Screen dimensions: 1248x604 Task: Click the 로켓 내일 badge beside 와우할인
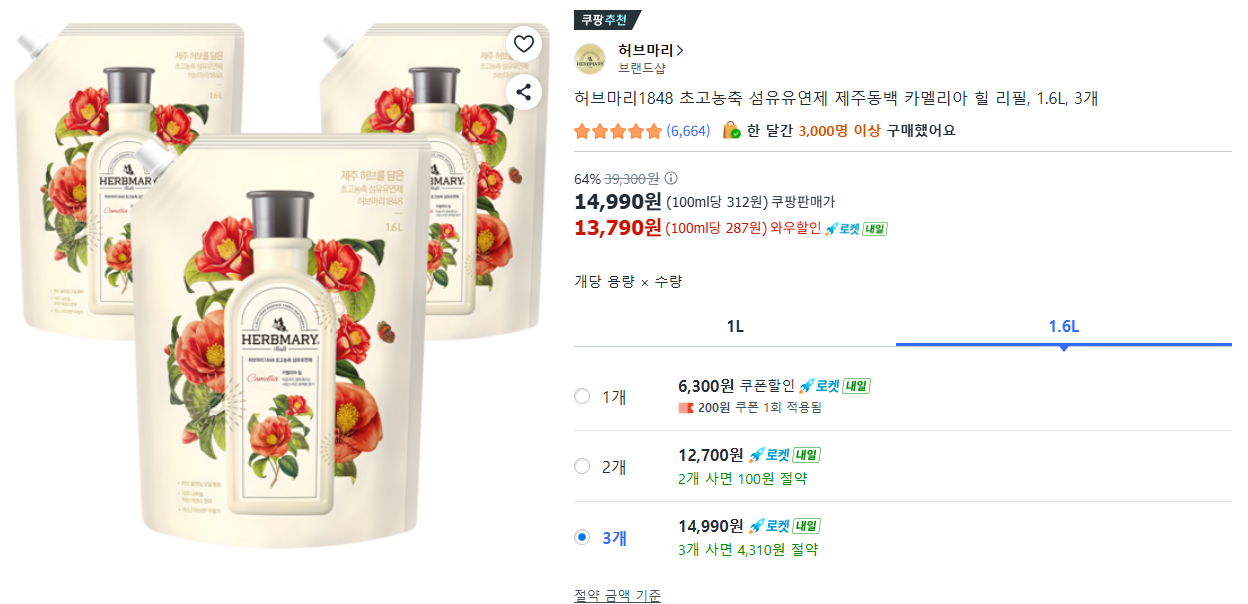855,228
